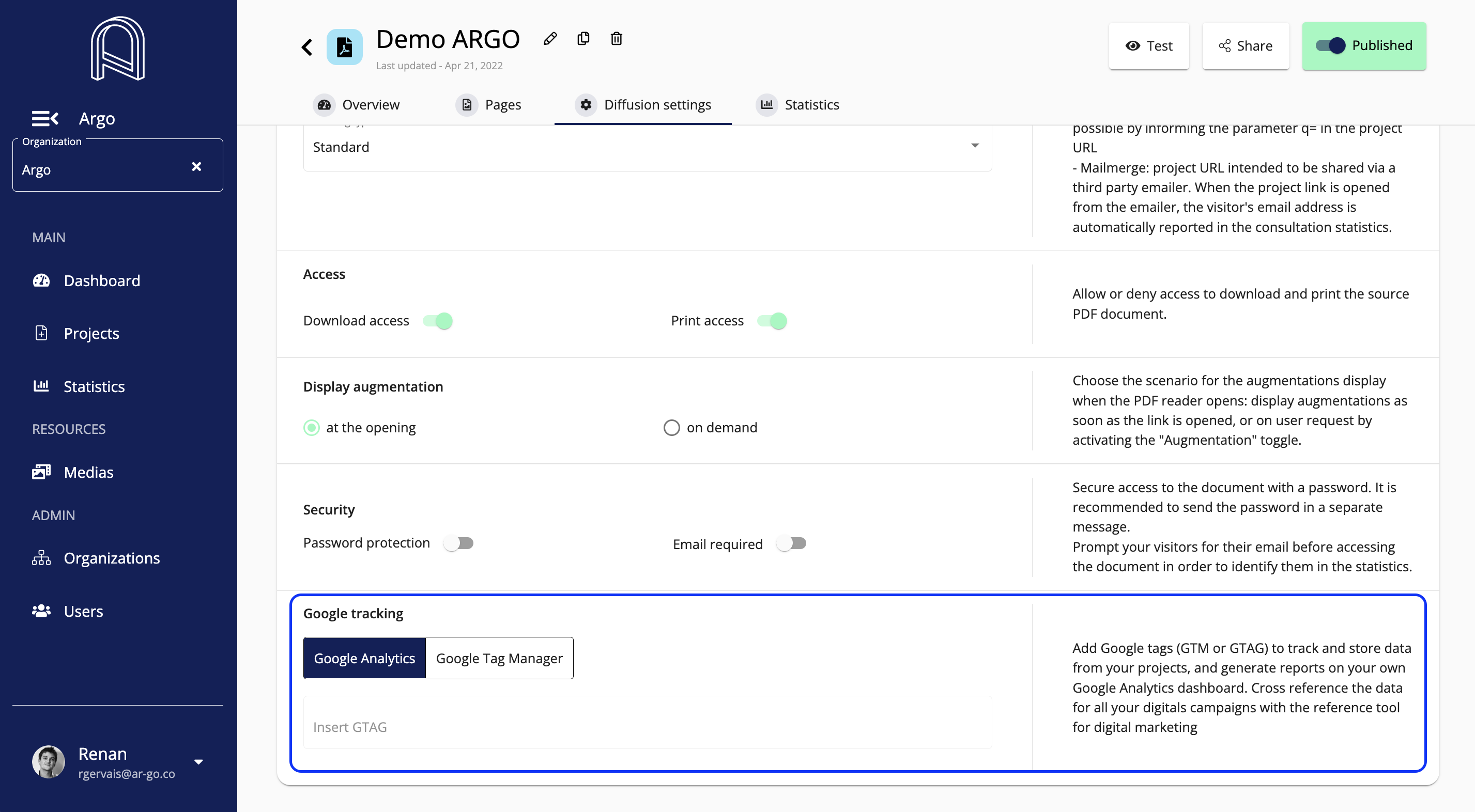
Task: Click the rgervais@ar-go.co email text
Action: [127, 774]
